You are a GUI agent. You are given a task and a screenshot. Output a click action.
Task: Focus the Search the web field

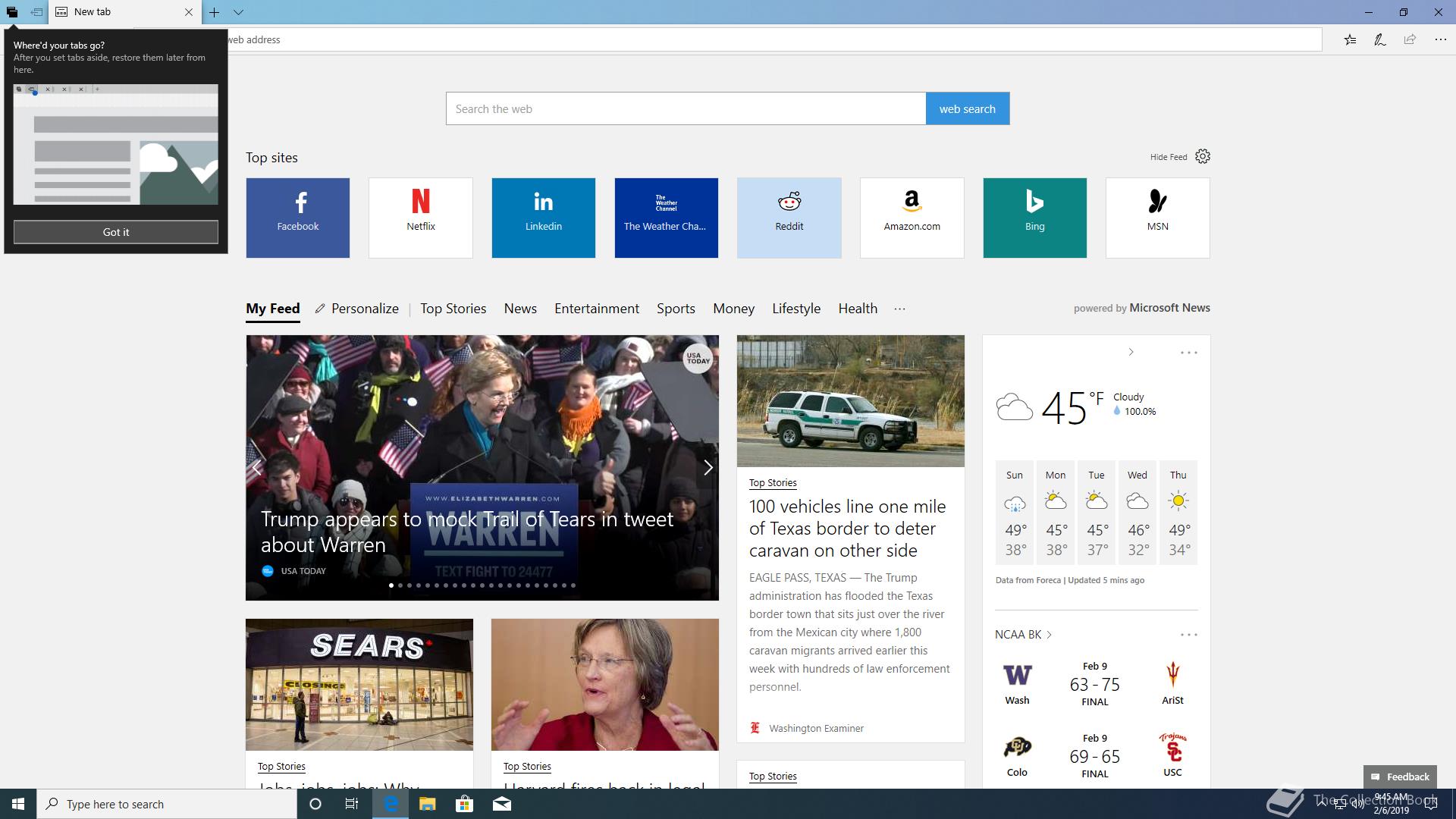tap(686, 108)
